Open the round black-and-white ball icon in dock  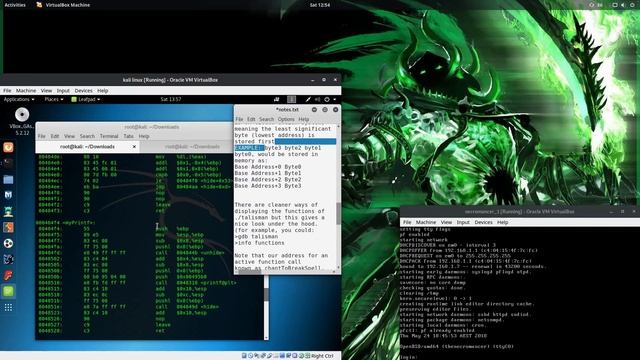pos(8,243)
